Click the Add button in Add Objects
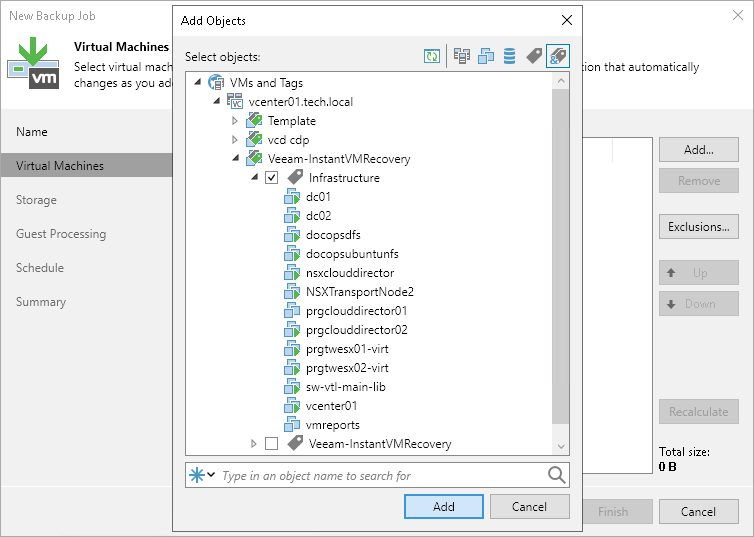This screenshot has width=754, height=537. (444, 506)
